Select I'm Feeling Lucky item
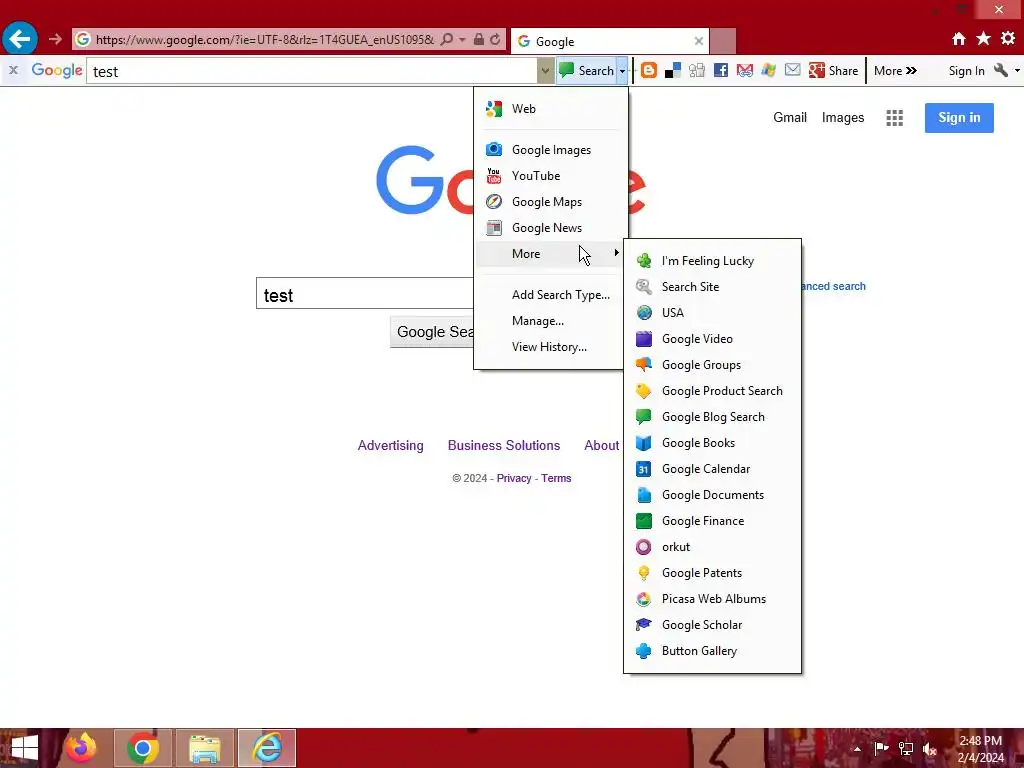Image resolution: width=1024 pixels, height=768 pixels. pyautogui.click(x=712, y=261)
